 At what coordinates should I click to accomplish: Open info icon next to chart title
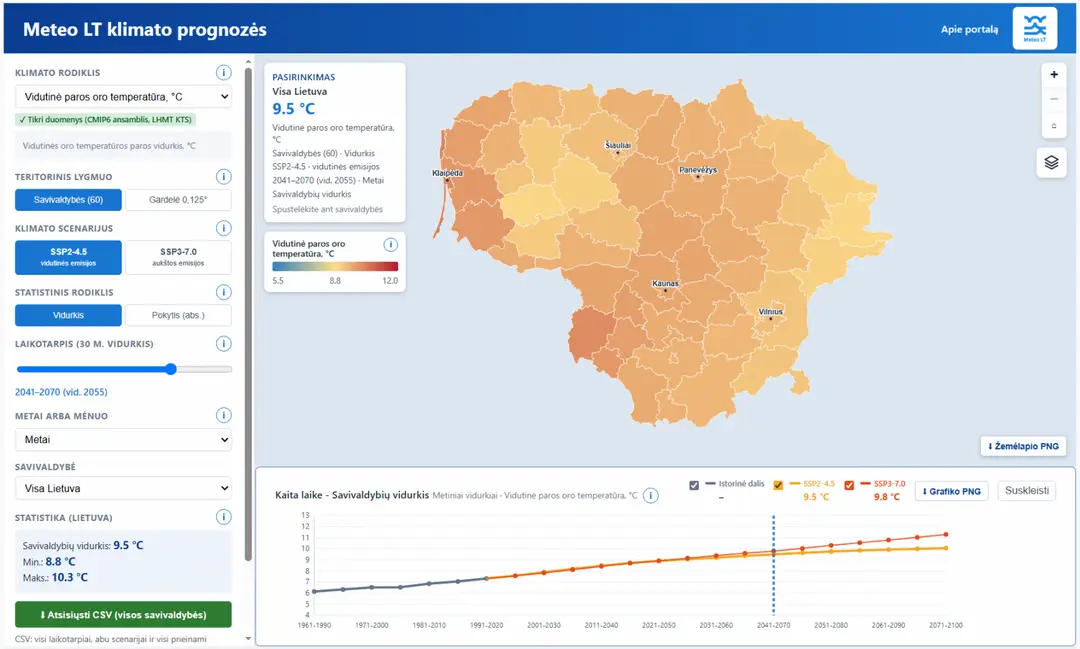(650, 495)
